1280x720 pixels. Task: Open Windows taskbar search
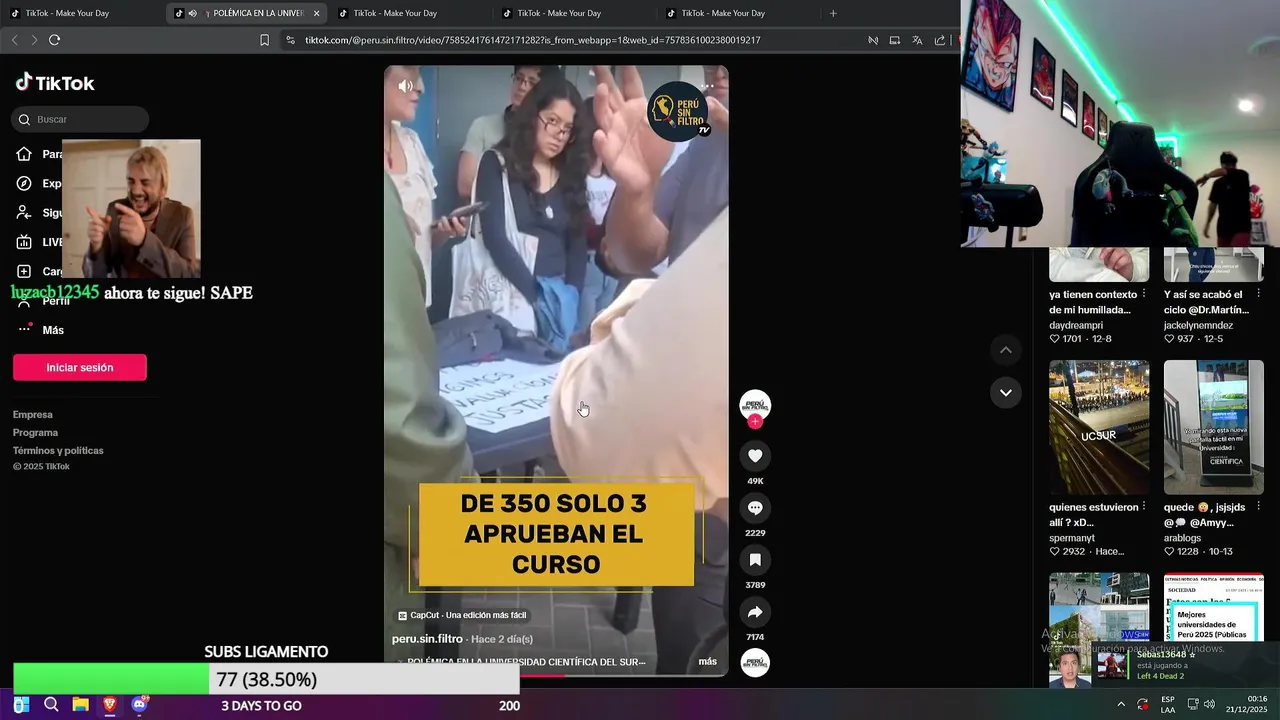coord(51,705)
